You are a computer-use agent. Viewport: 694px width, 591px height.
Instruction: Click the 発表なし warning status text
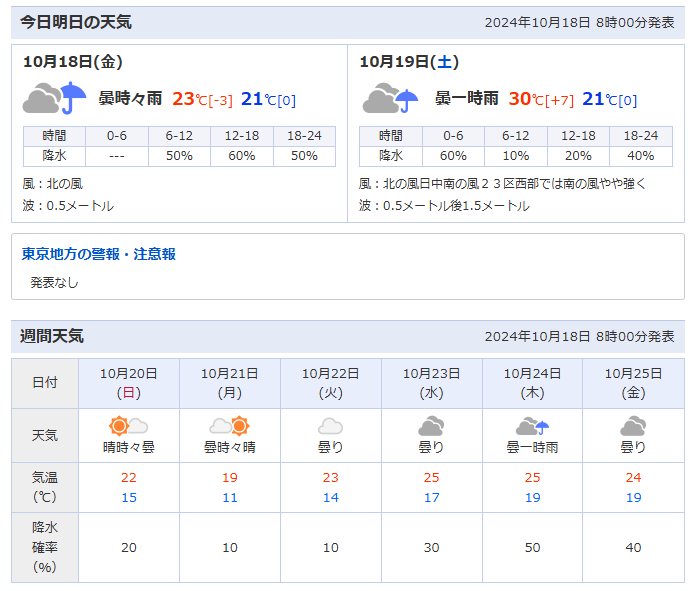click(x=54, y=282)
